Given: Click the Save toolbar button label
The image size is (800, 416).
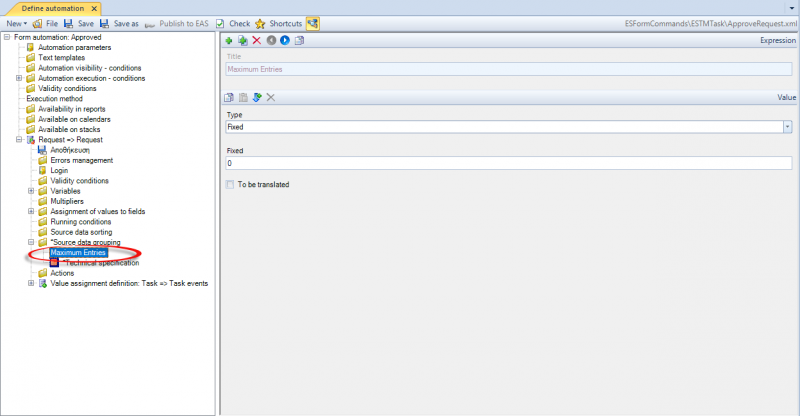Looking at the screenshot, I should [86, 23].
